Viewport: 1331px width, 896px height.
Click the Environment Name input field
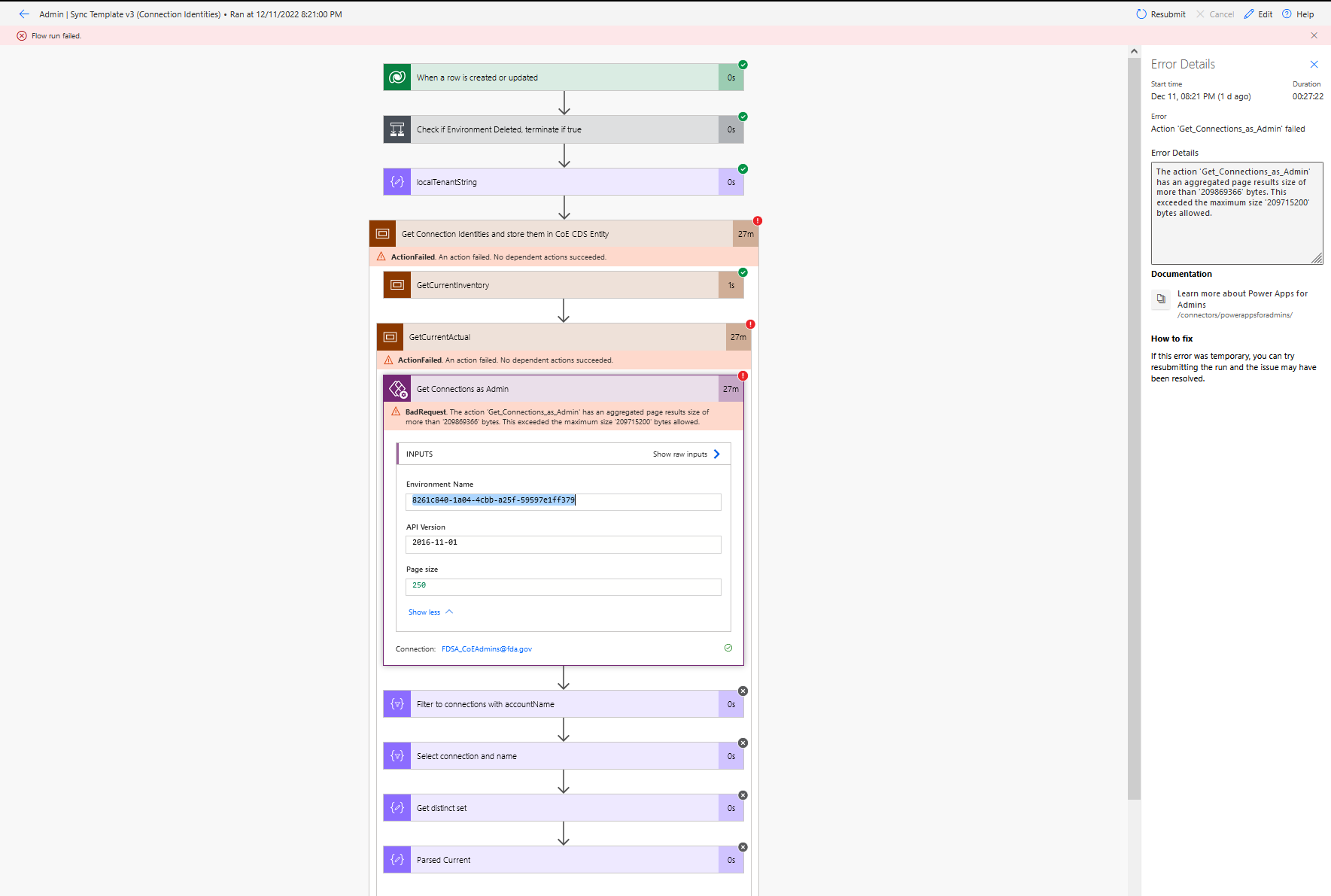(x=563, y=501)
